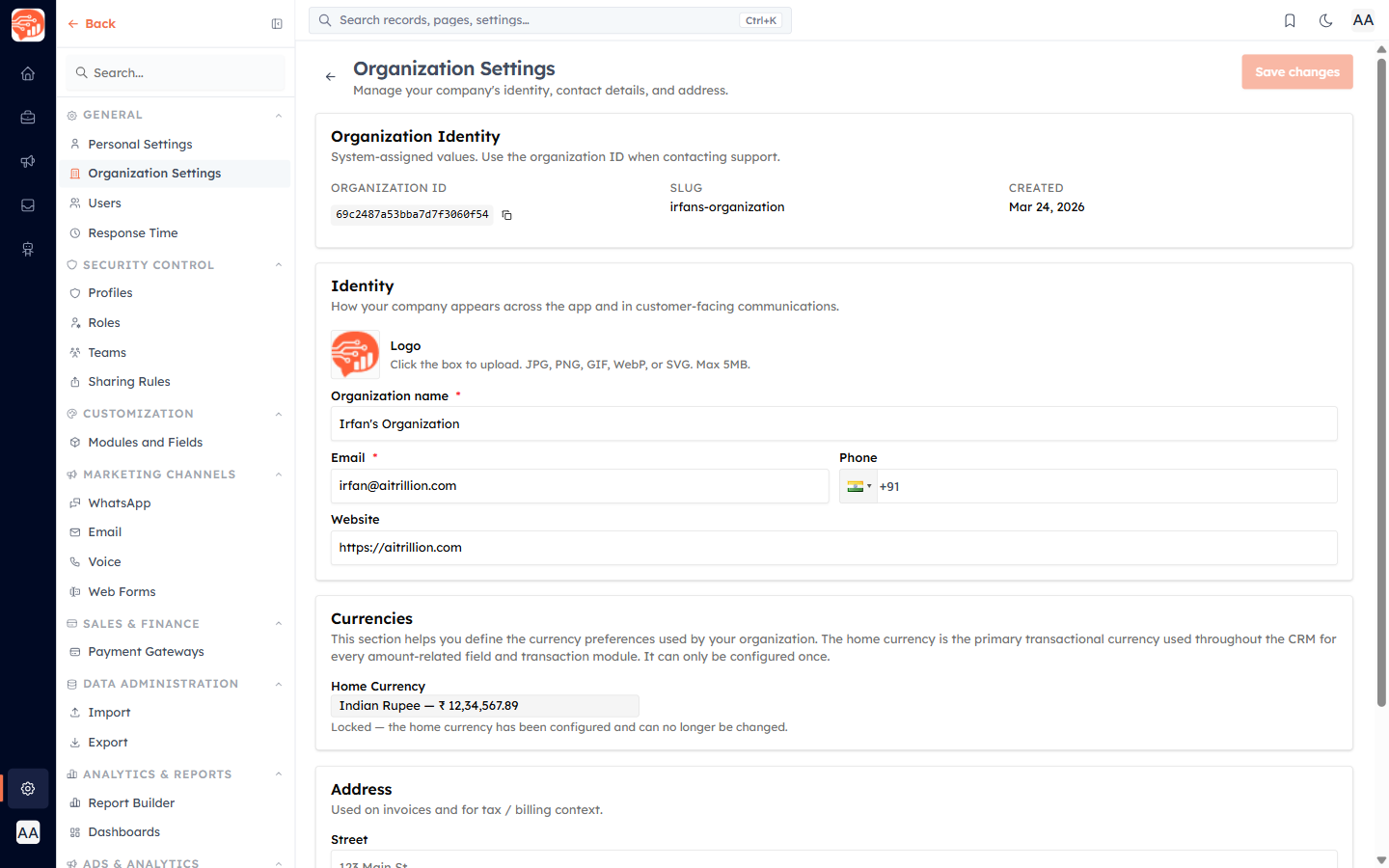
Task: Select Organization Settings in sidebar
Action: coord(176,174)
